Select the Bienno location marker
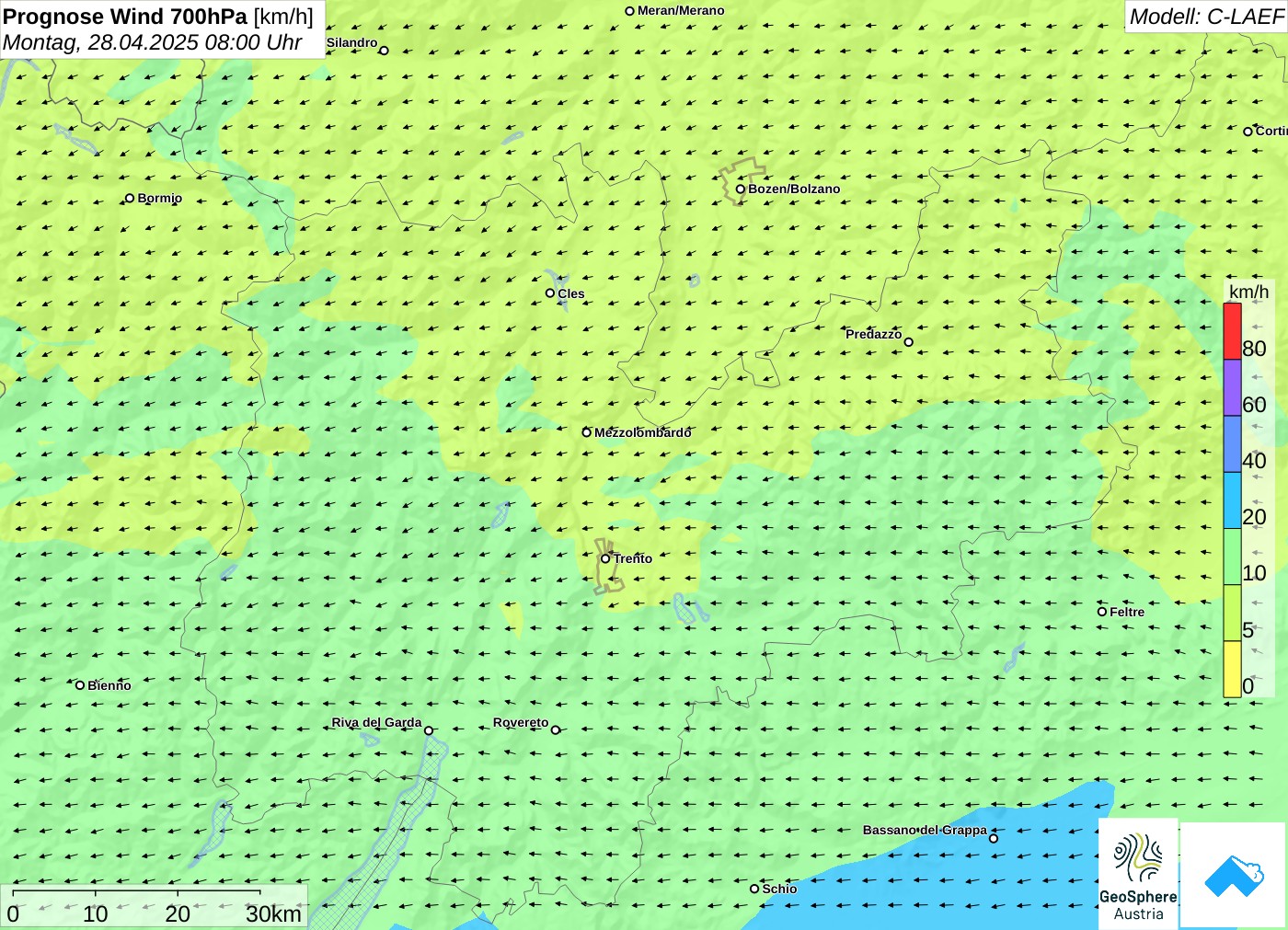This screenshot has height=930, width=1288. click(x=80, y=685)
